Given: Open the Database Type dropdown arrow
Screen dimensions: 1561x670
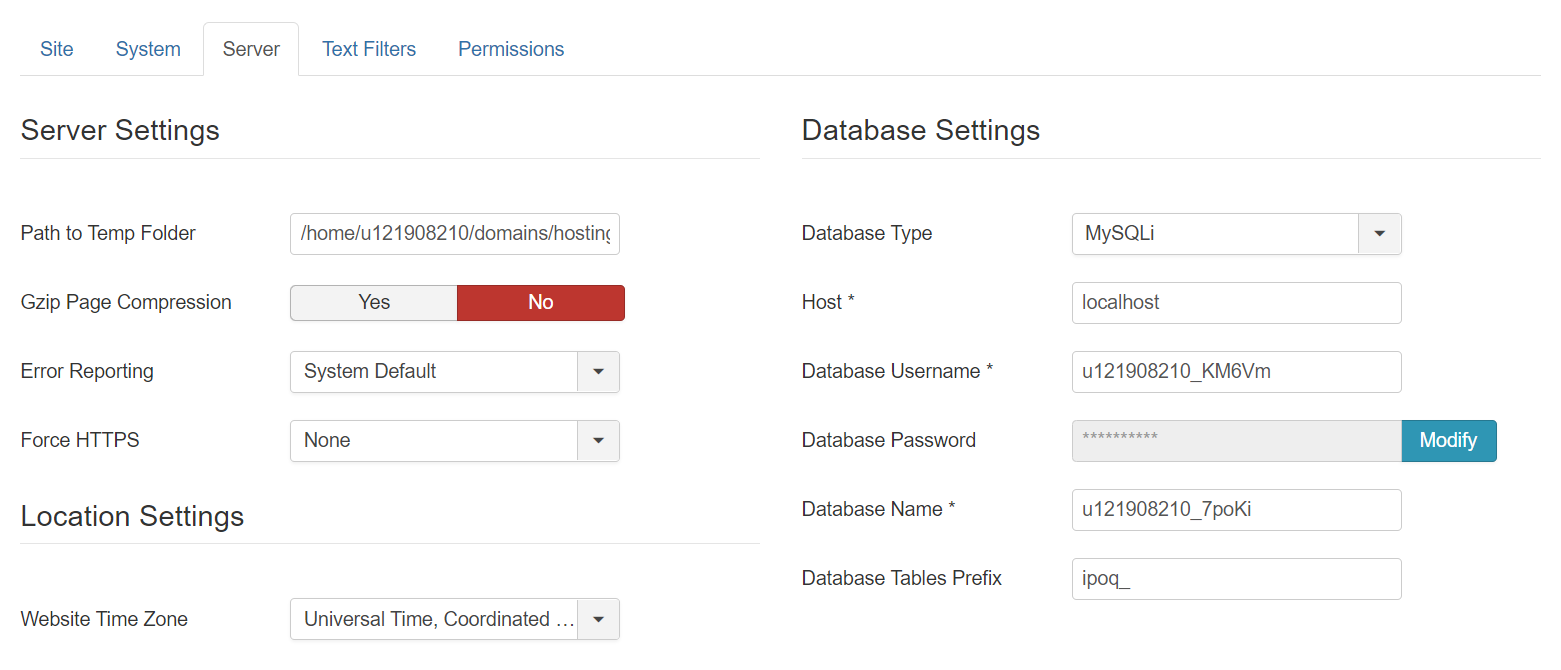Looking at the screenshot, I should click(1379, 234).
